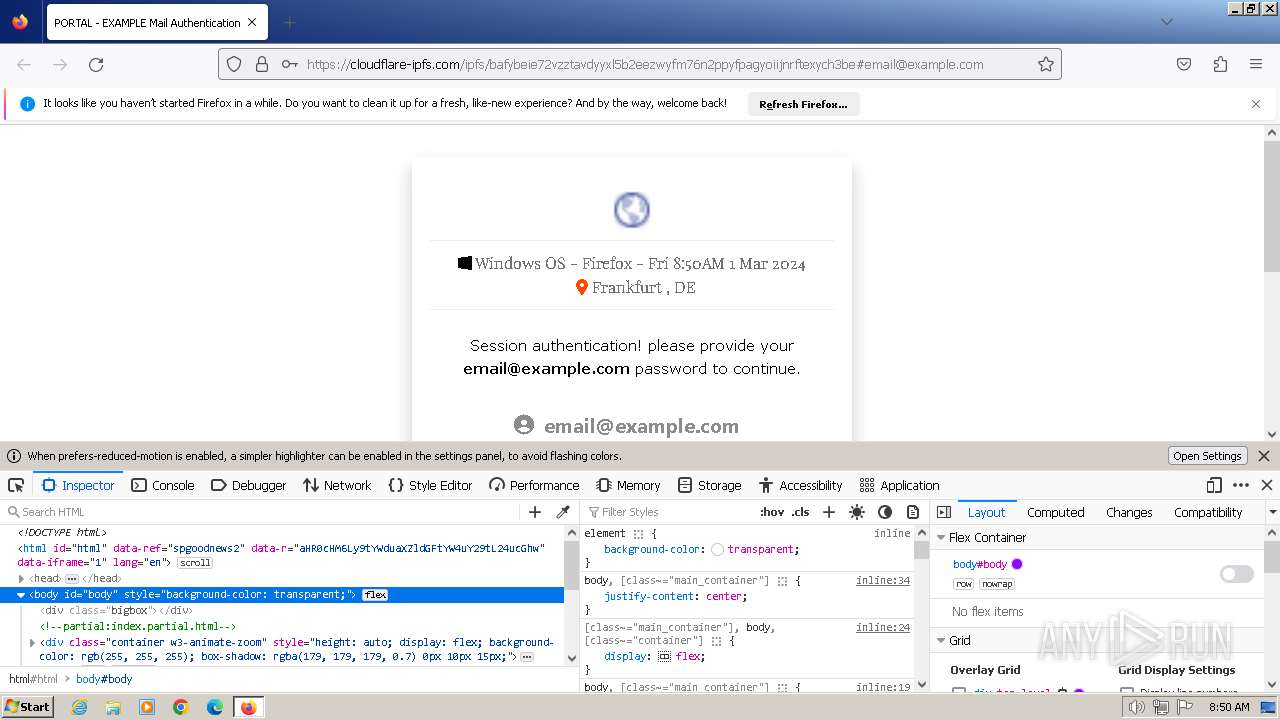Click the create new node plus icon
This screenshot has width=1280, height=720.
[x=535, y=512]
